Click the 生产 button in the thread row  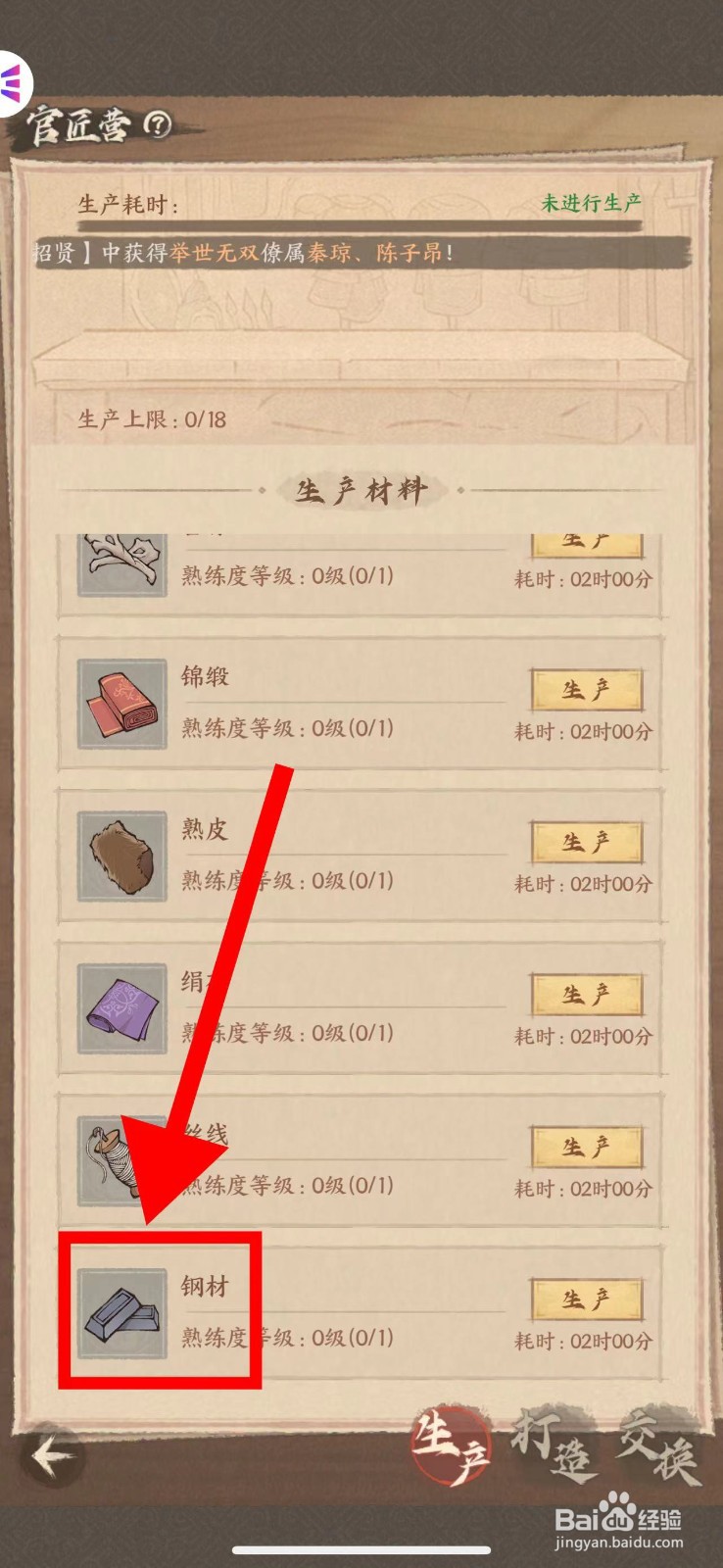click(x=587, y=1148)
